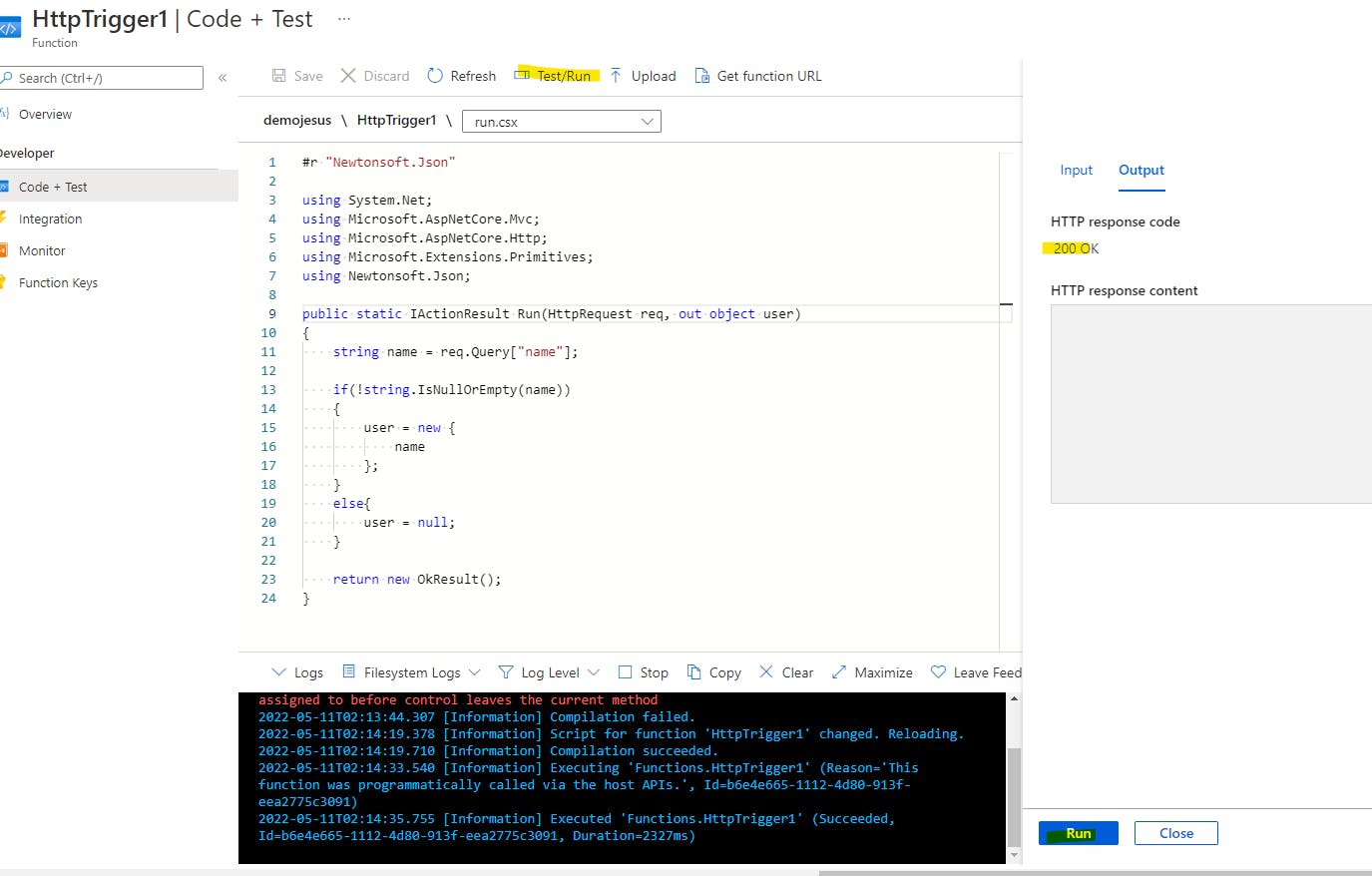Click the Stop logs square icon

[x=626, y=672]
